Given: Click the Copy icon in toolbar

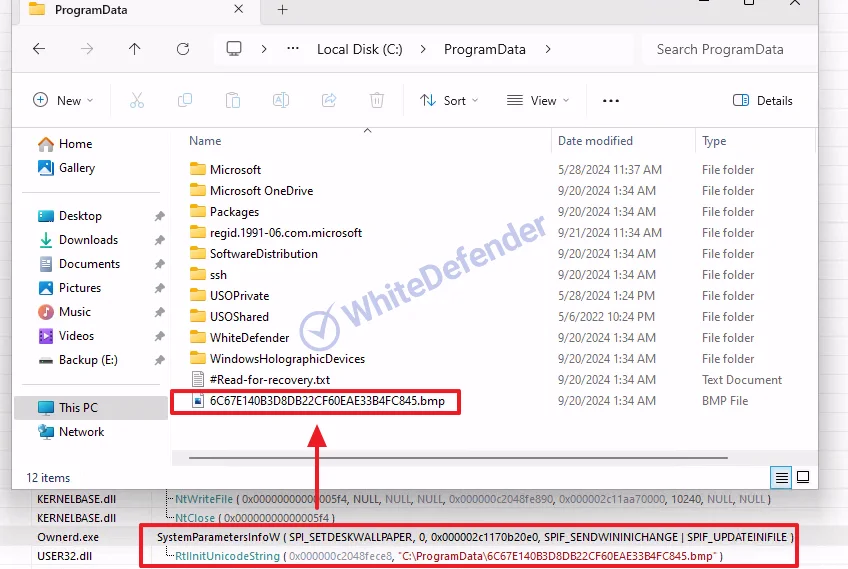Looking at the screenshot, I should (185, 100).
